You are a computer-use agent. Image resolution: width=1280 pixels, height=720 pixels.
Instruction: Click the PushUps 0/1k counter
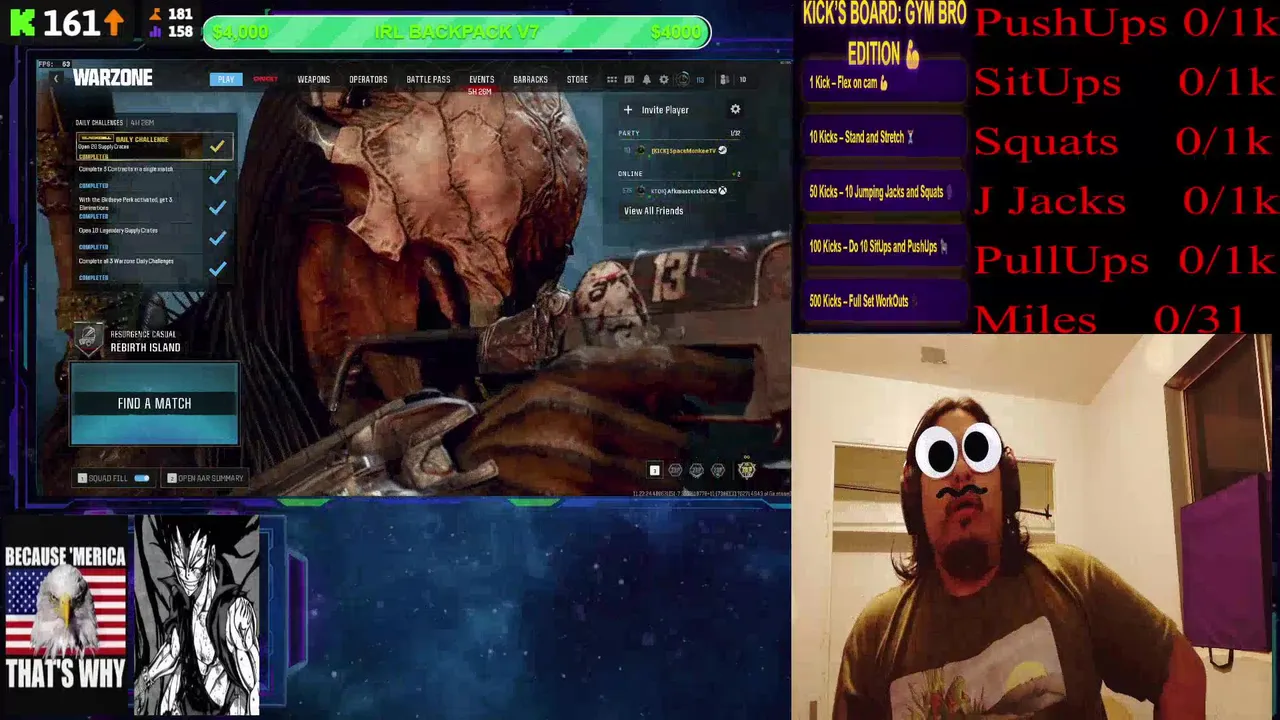click(x=1125, y=23)
